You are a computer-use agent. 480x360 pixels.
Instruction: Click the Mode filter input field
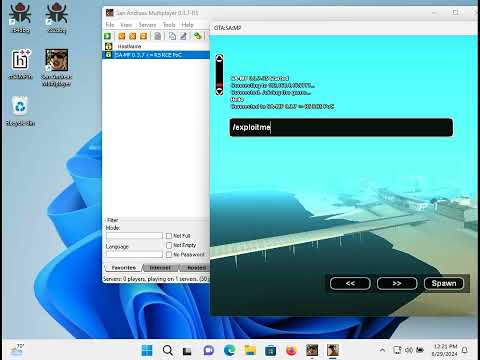coord(134,235)
